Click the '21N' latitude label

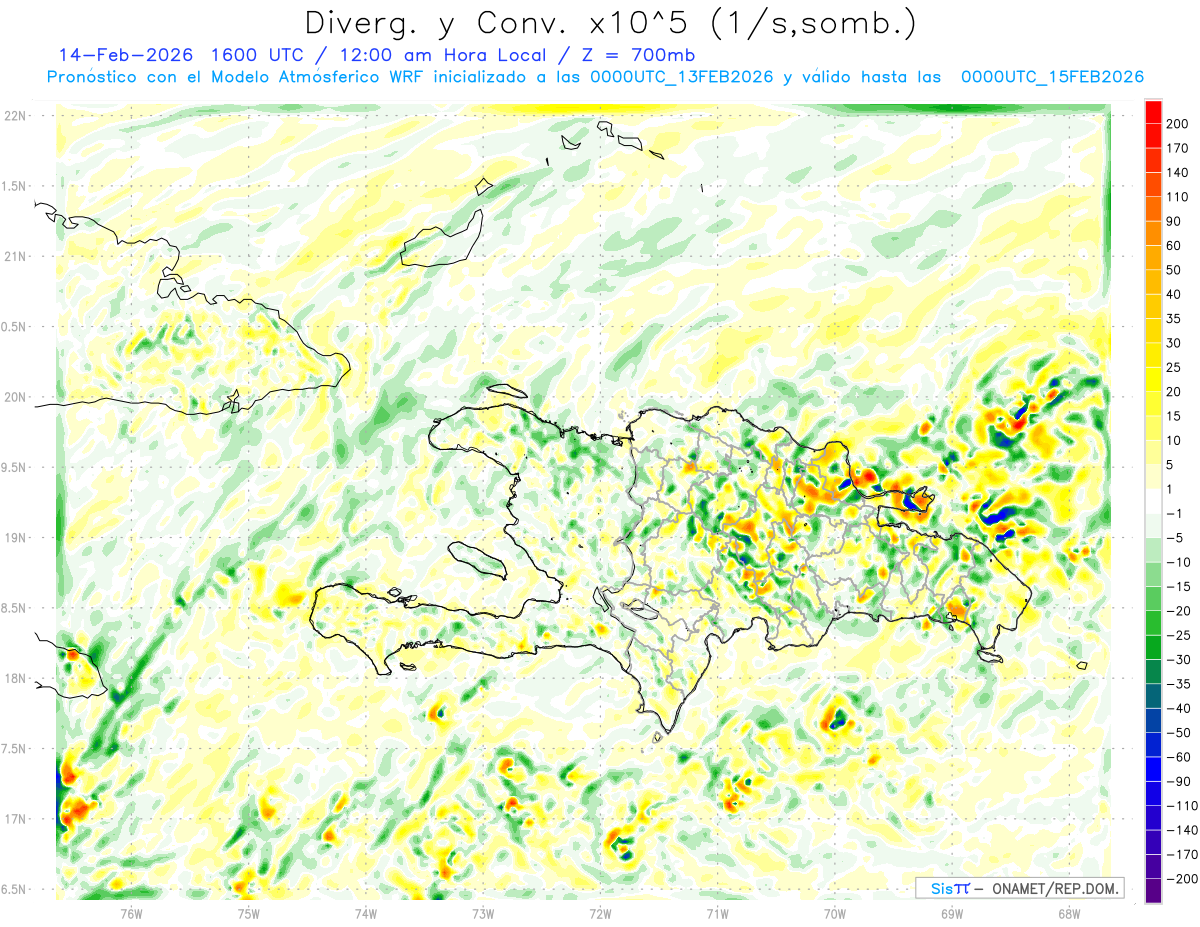15,256
